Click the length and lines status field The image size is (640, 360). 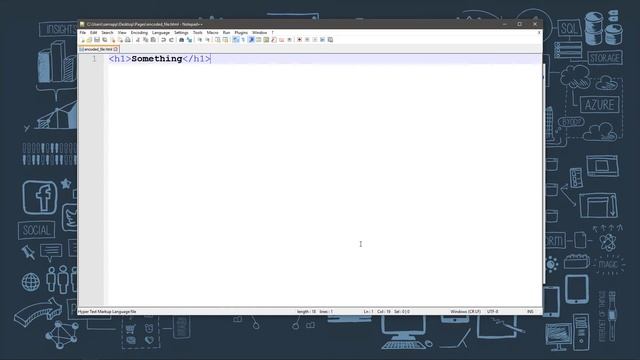tap(315, 311)
